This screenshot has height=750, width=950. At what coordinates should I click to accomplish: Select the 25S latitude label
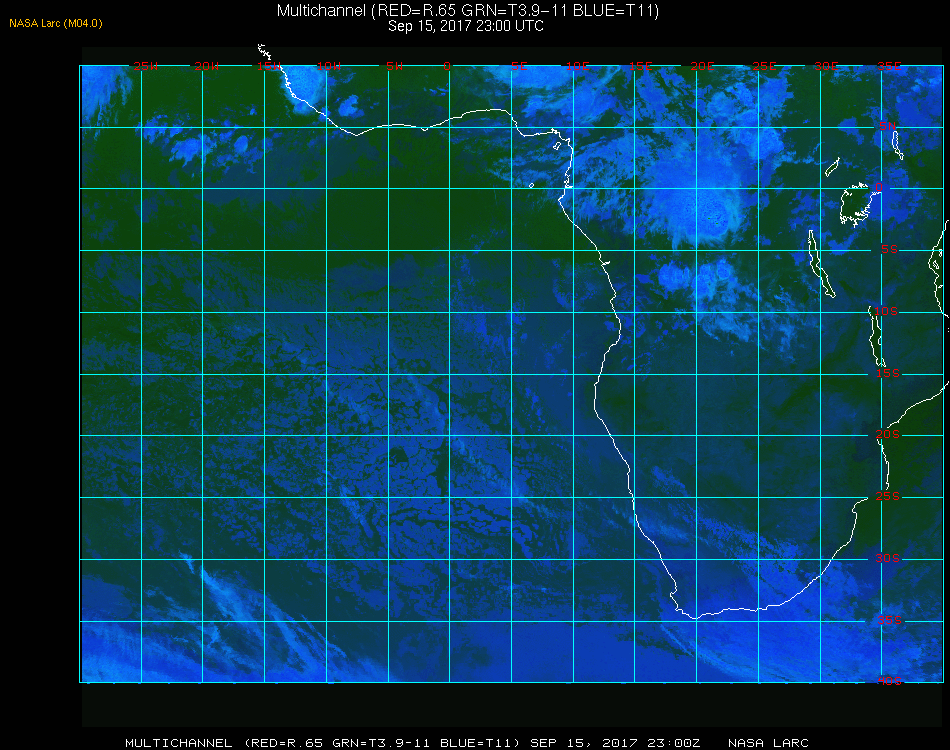888,496
